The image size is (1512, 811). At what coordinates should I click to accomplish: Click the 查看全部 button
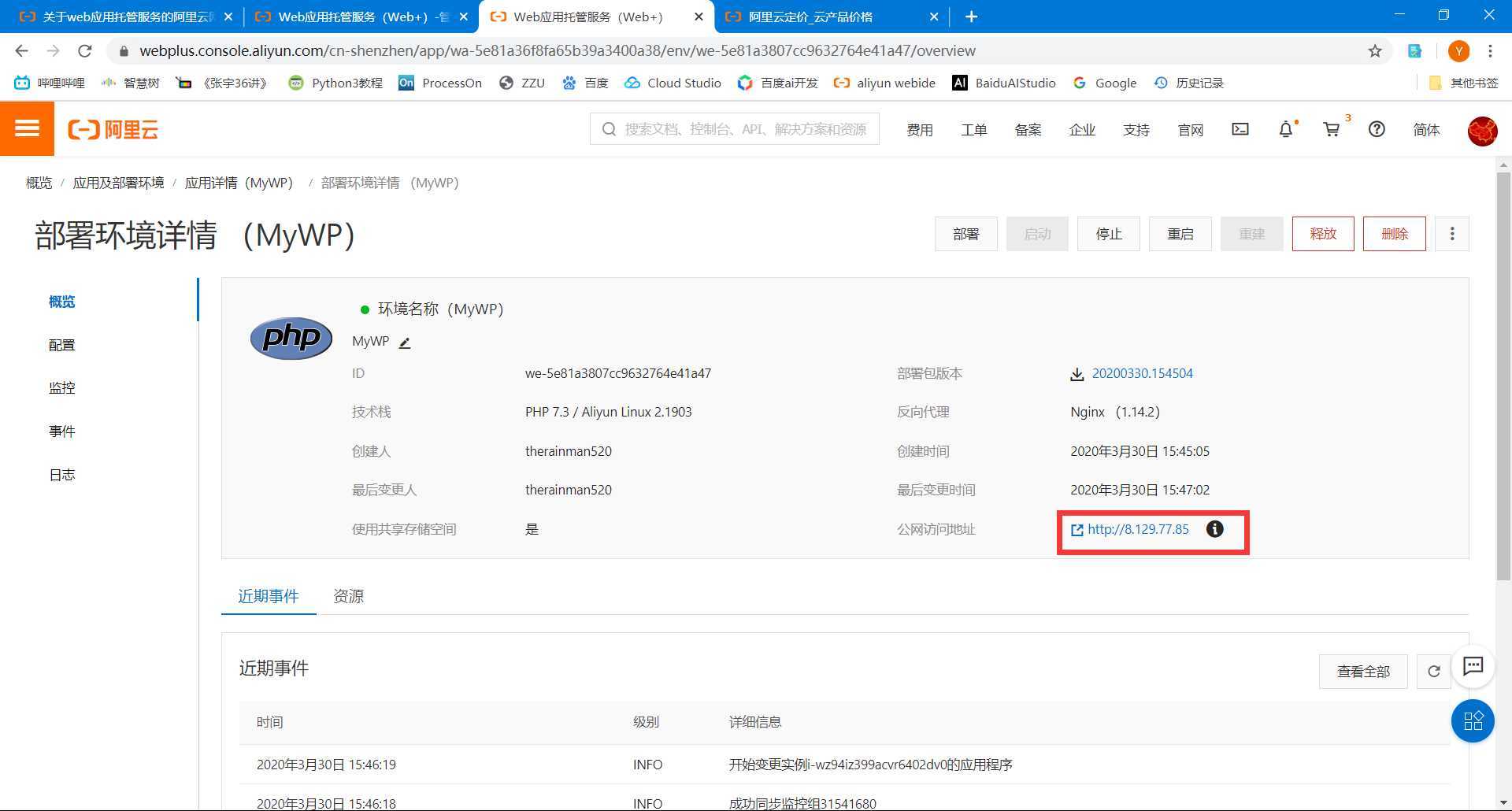pos(1363,672)
